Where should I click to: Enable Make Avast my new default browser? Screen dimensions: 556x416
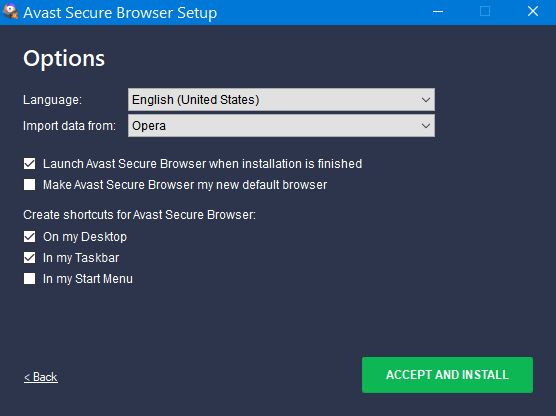point(29,185)
